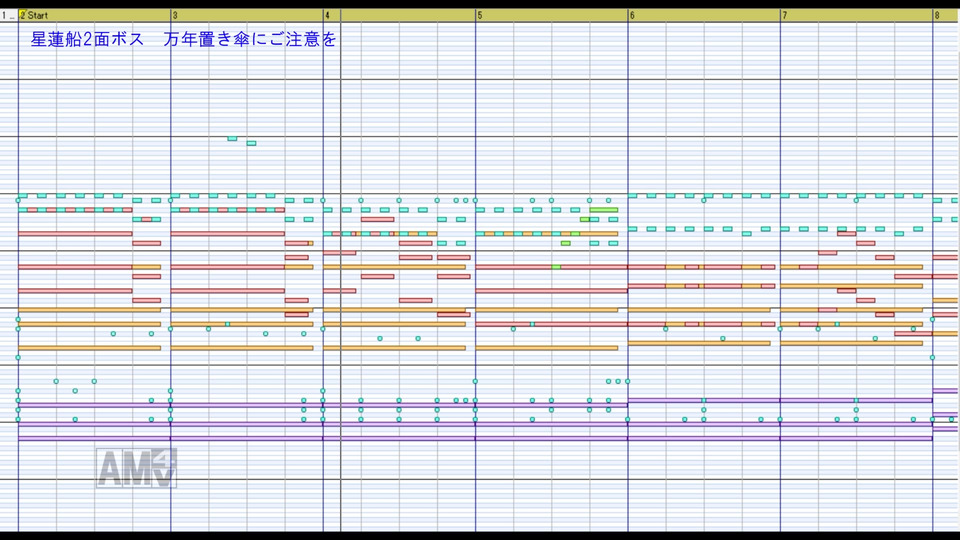Jump to measure 3 on the ruler

pyautogui.click(x=175, y=15)
